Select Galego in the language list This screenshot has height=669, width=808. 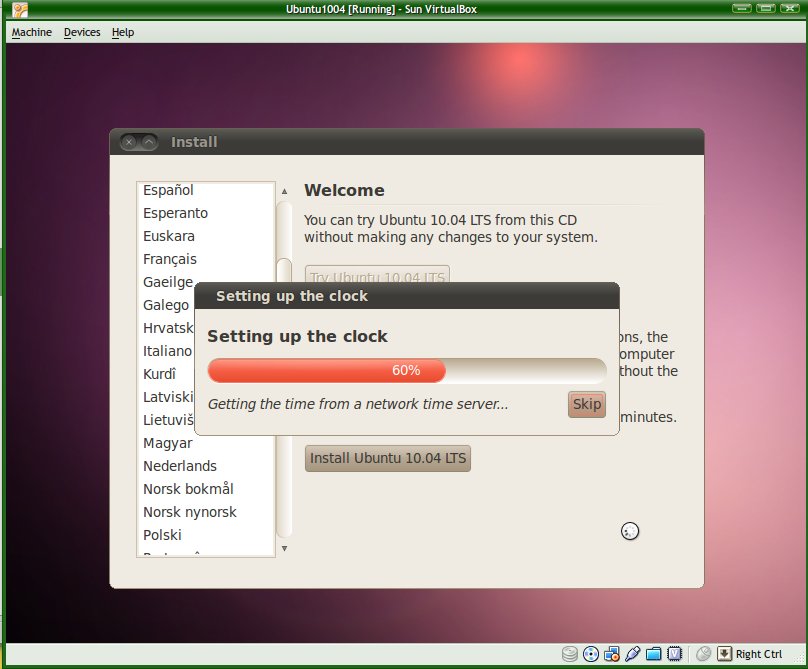(166, 305)
